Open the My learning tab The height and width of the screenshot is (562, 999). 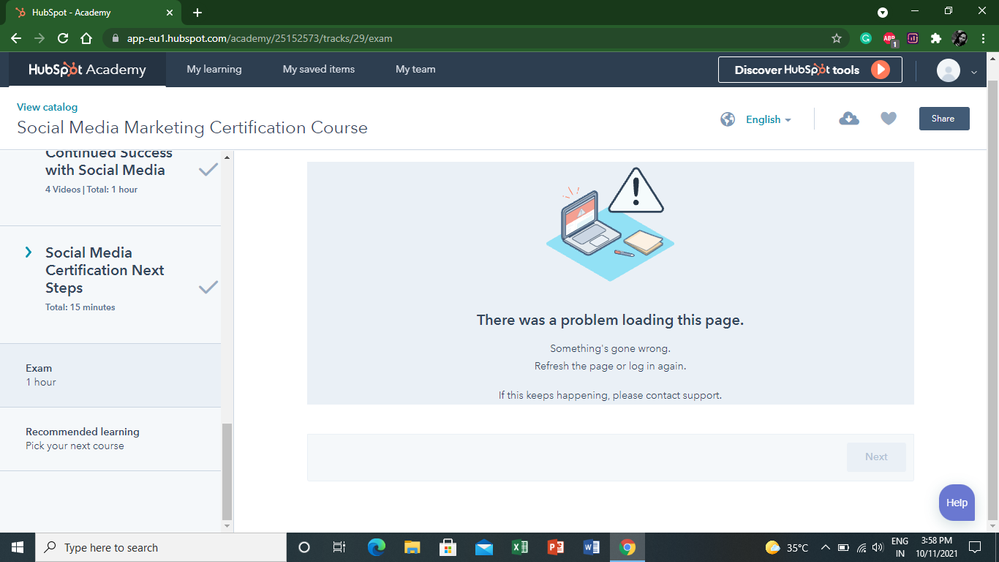pos(214,69)
